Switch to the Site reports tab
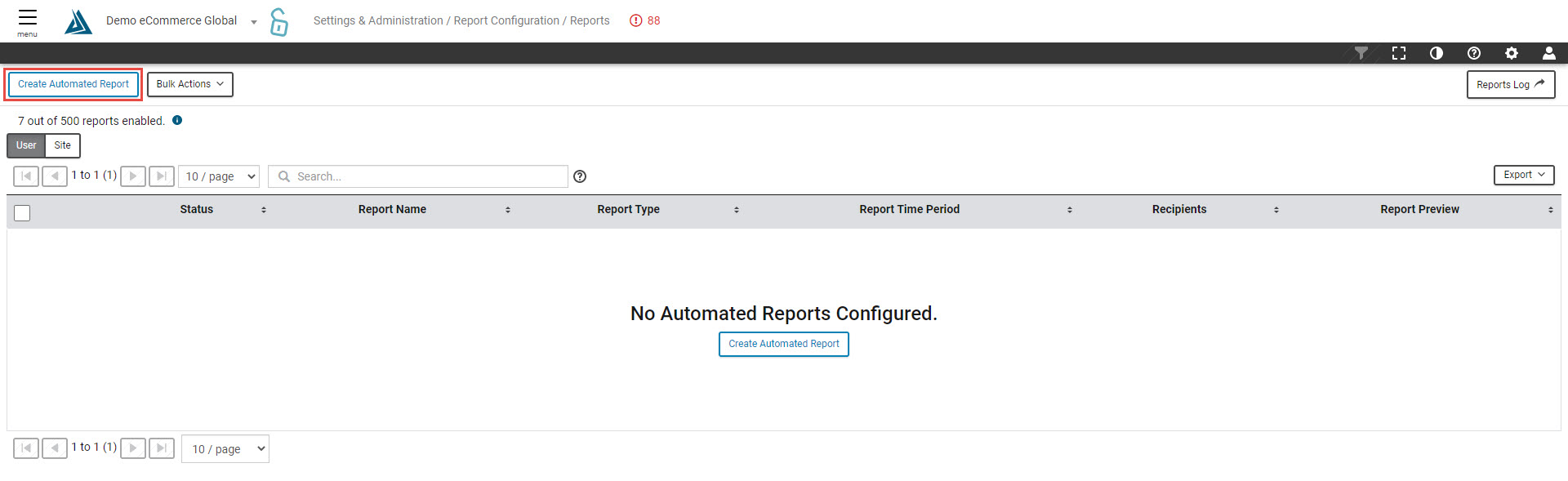Image resolution: width=1568 pixels, height=481 pixels. 63,145
